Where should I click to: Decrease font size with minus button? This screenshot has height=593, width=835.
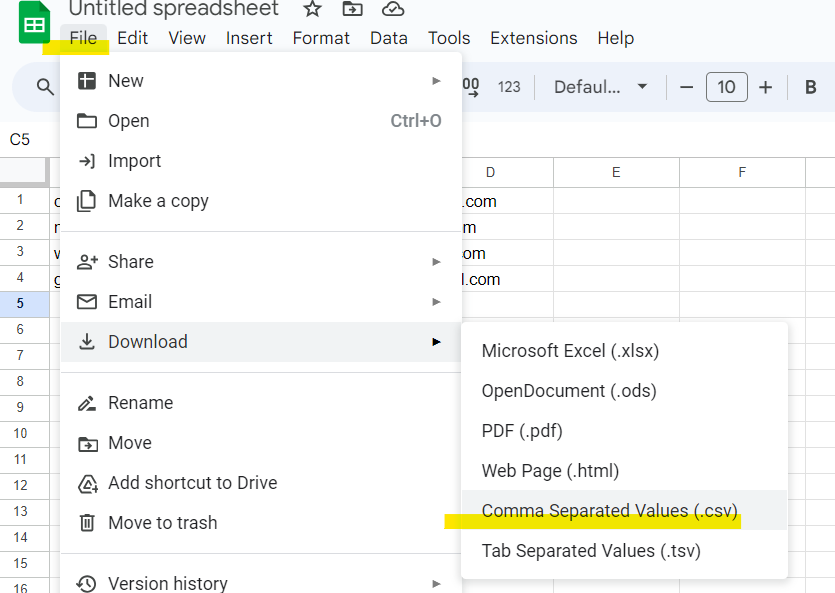pos(686,87)
